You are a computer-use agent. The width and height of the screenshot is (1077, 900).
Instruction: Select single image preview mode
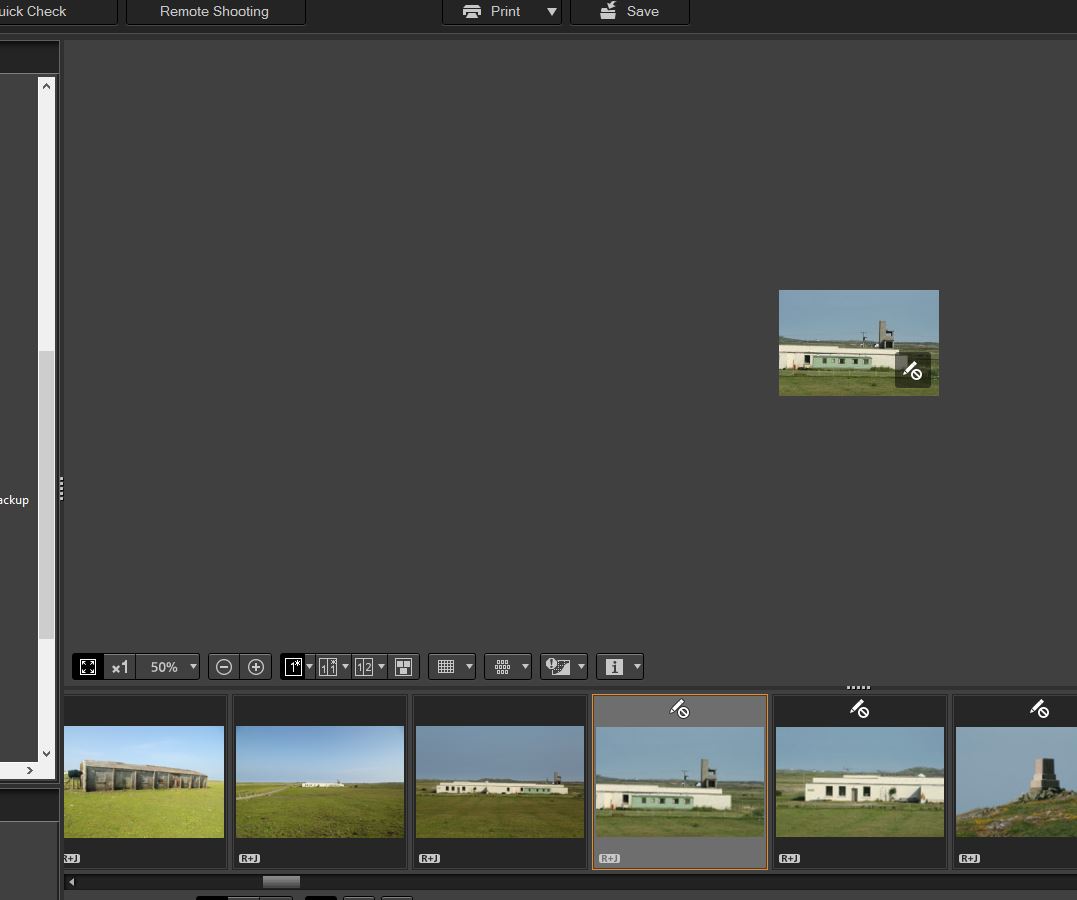pos(293,667)
